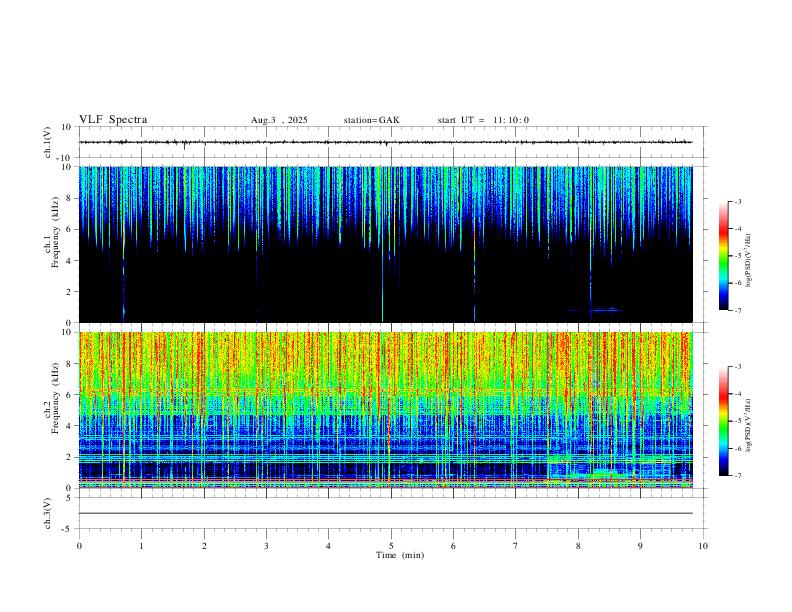Click the "6" tick on the Time axis
792x612 pixels.
pyautogui.click(x=454, y=546)
